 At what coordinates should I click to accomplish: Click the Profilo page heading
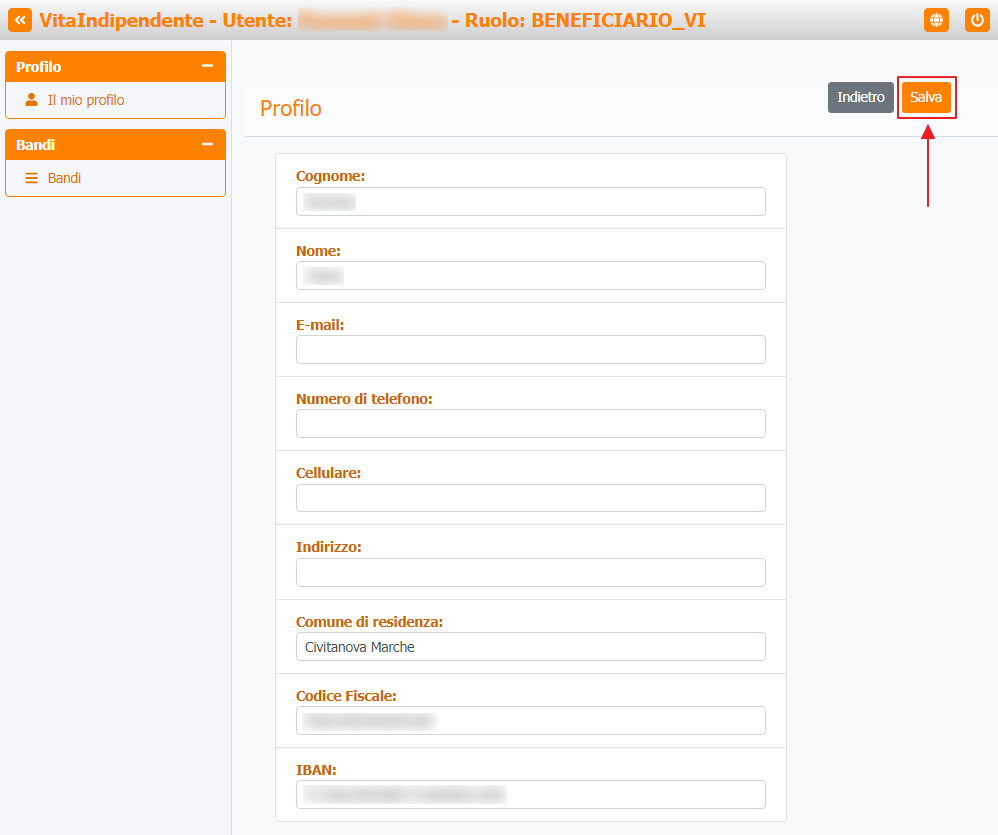291,109
